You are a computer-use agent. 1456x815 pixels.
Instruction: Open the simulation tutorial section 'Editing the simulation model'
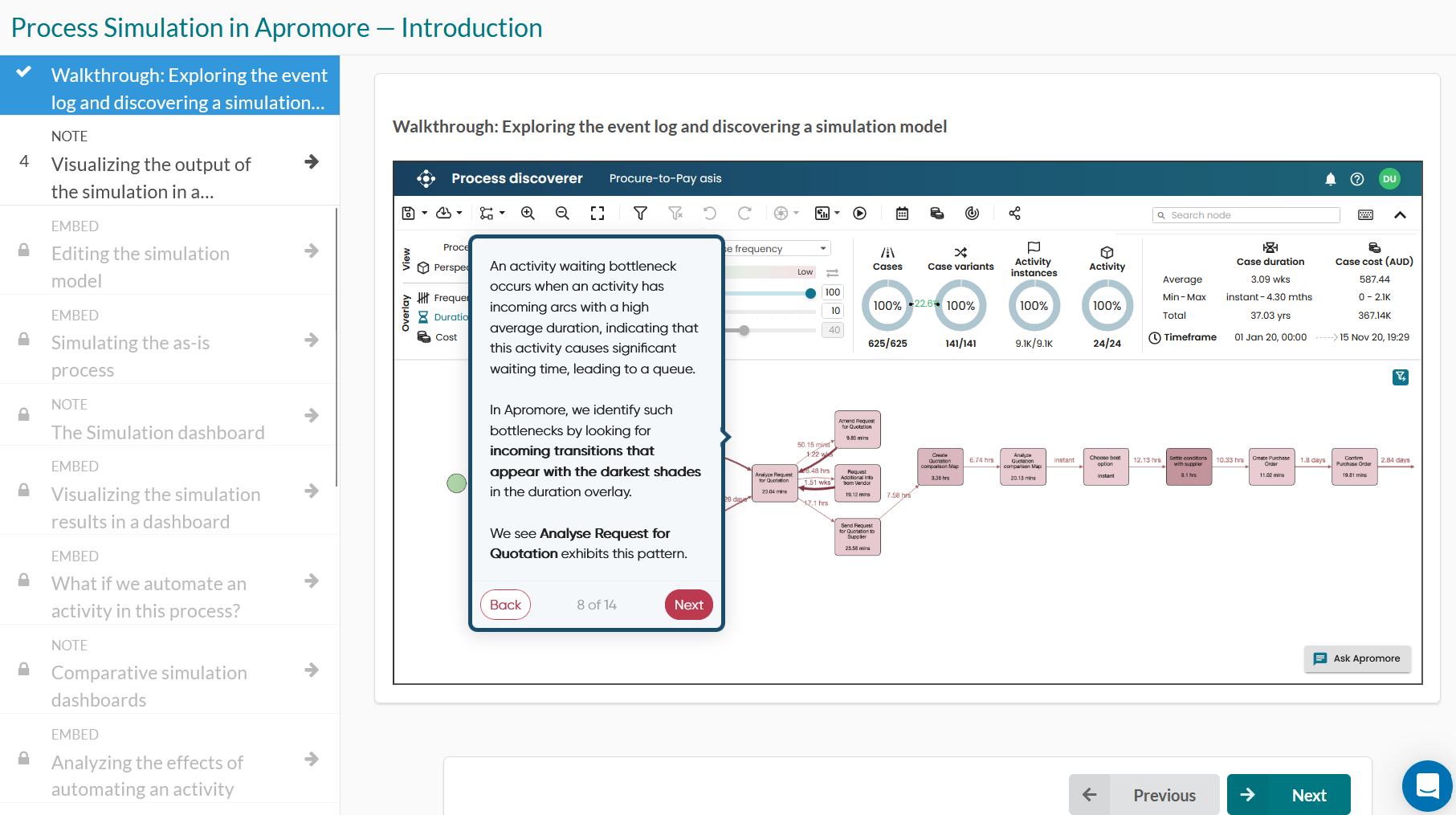(141, 267)
